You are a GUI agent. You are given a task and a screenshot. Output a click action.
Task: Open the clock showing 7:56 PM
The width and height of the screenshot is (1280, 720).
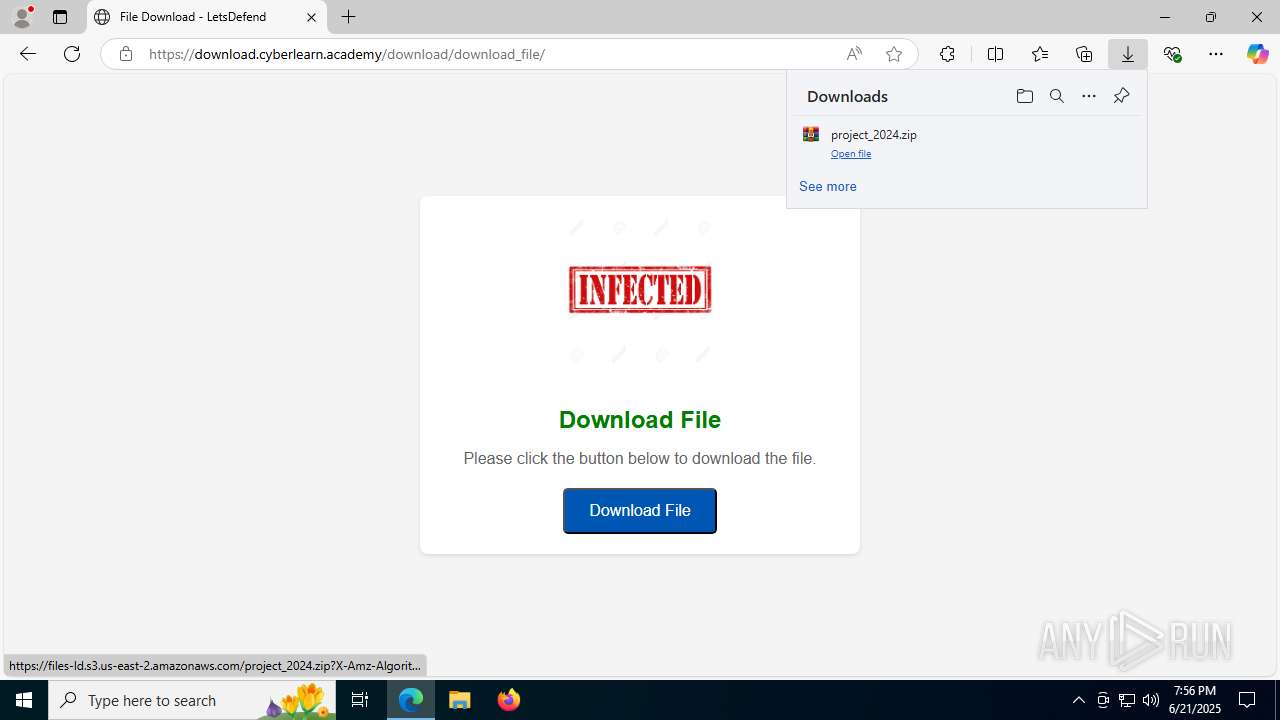[1195, 700]
